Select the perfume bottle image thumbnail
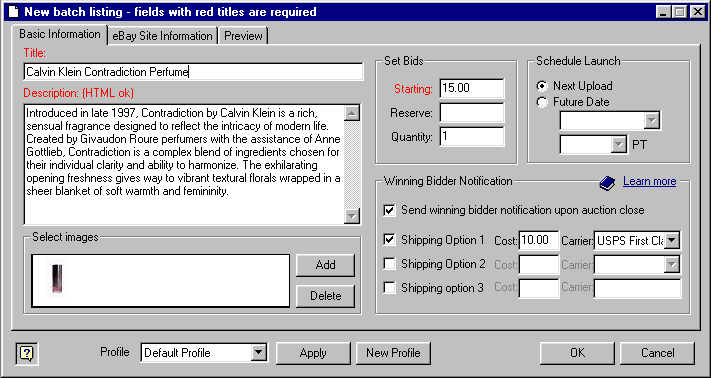Viewport: 711px width, 378px height. tap(57, 278)
